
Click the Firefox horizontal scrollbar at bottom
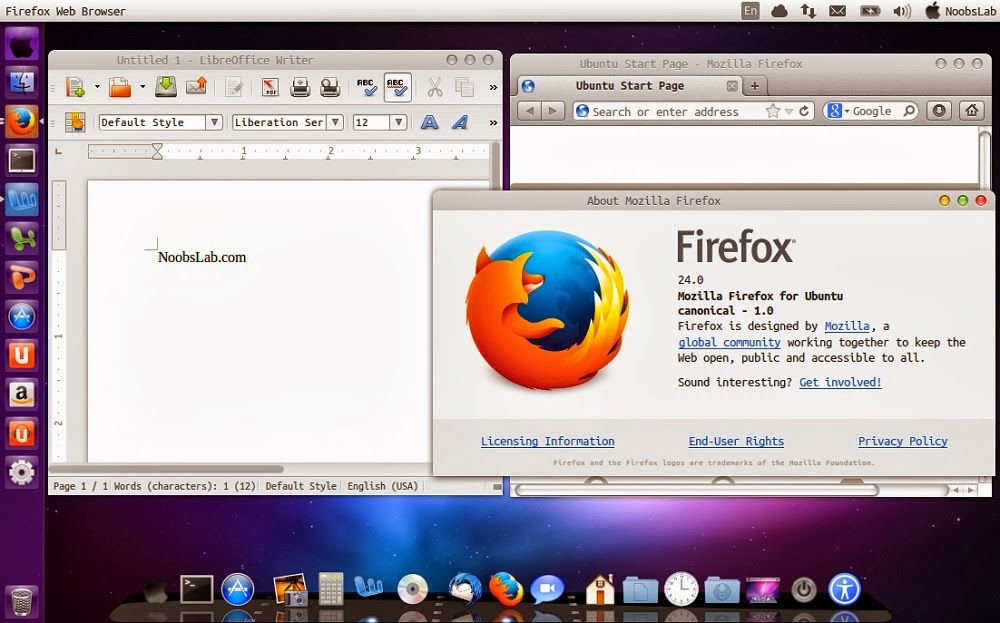[697, 490]
